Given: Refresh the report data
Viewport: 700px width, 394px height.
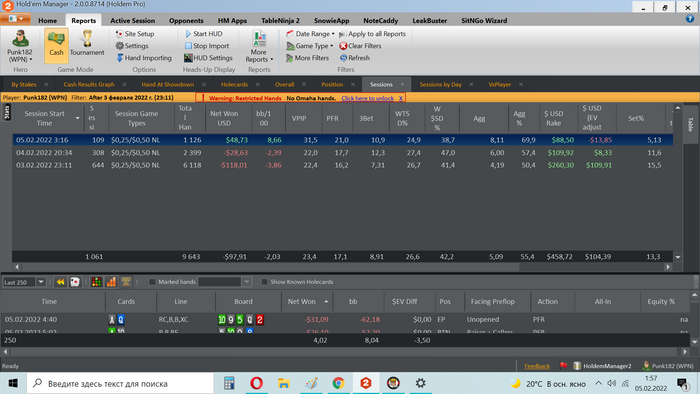Looking at the screenshot, I should pyautogui.click(x=354, y=58).
